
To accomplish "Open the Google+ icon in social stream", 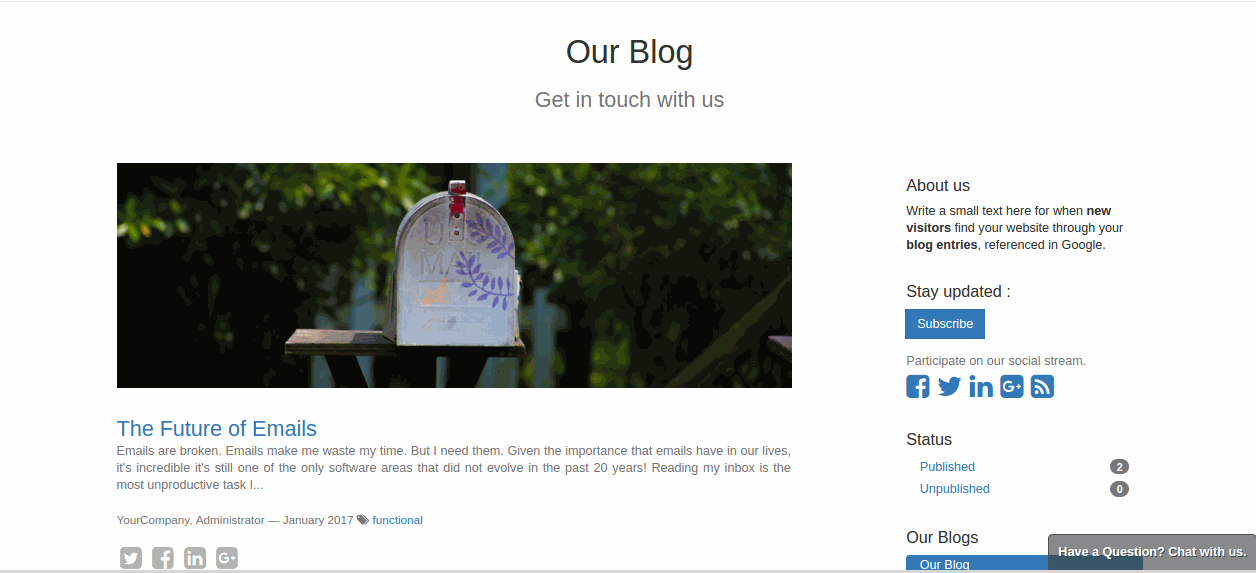I will click(x=1012, y=387).
